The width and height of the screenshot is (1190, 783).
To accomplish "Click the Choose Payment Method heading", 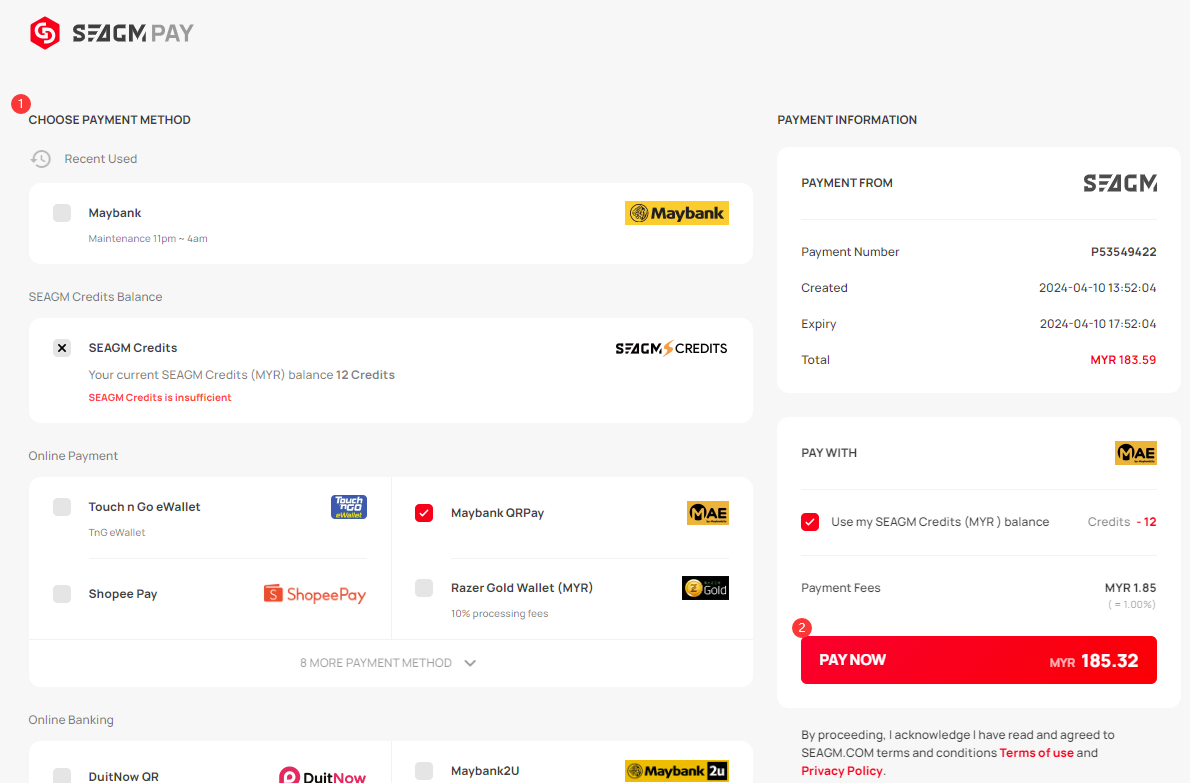I will pyautogui.click(x=109, y=120).
